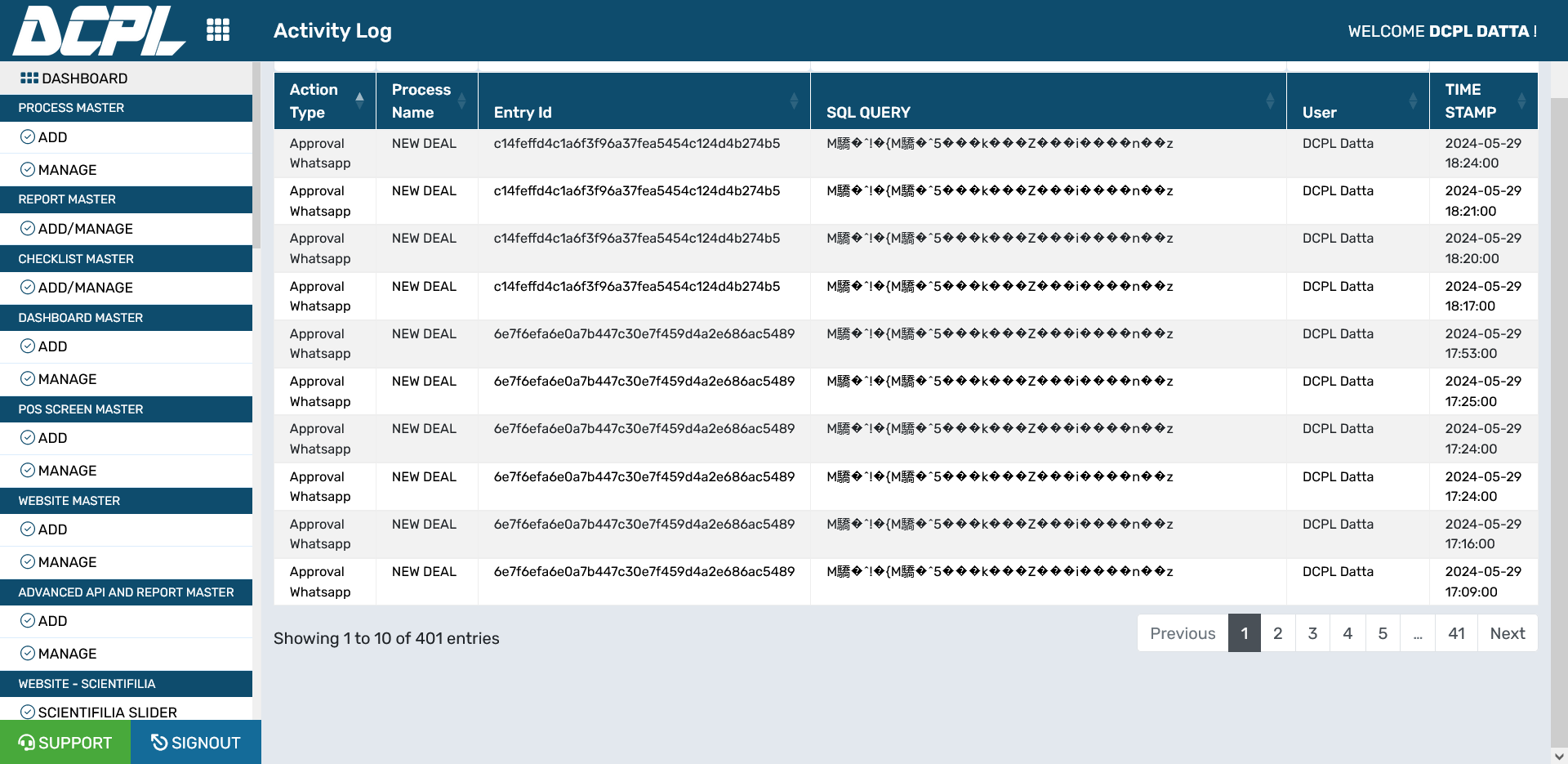Sort by Entry Id column arrows
Viewport: 1568px width, 764px height.
[x=794, y=101]
